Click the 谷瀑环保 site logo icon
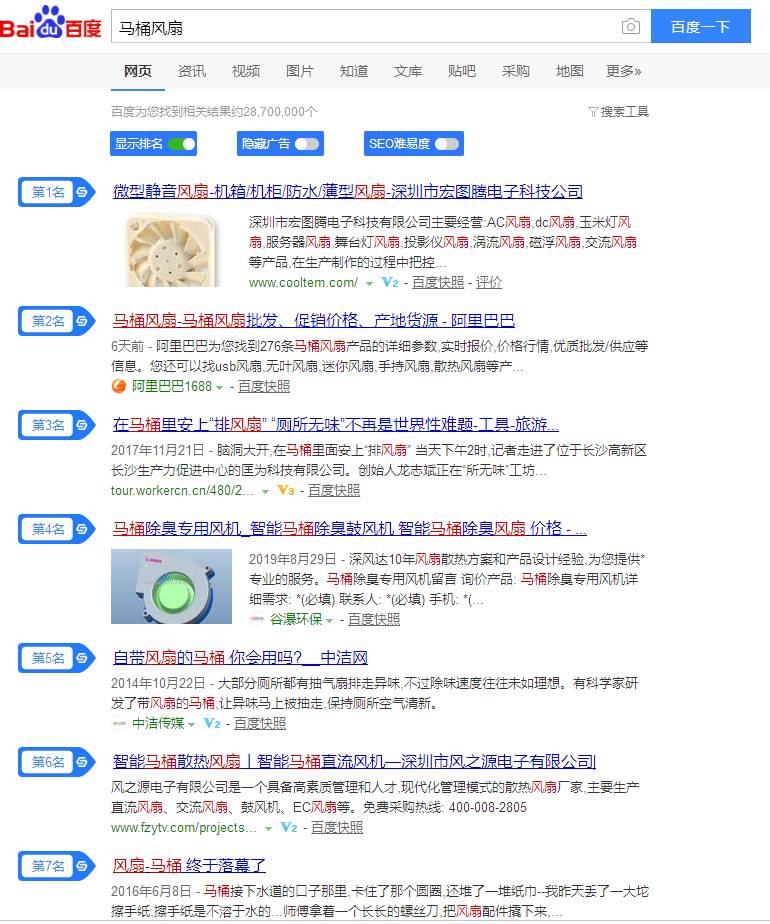770x924 pixels. pyautogui.click(x=257, y=619)
